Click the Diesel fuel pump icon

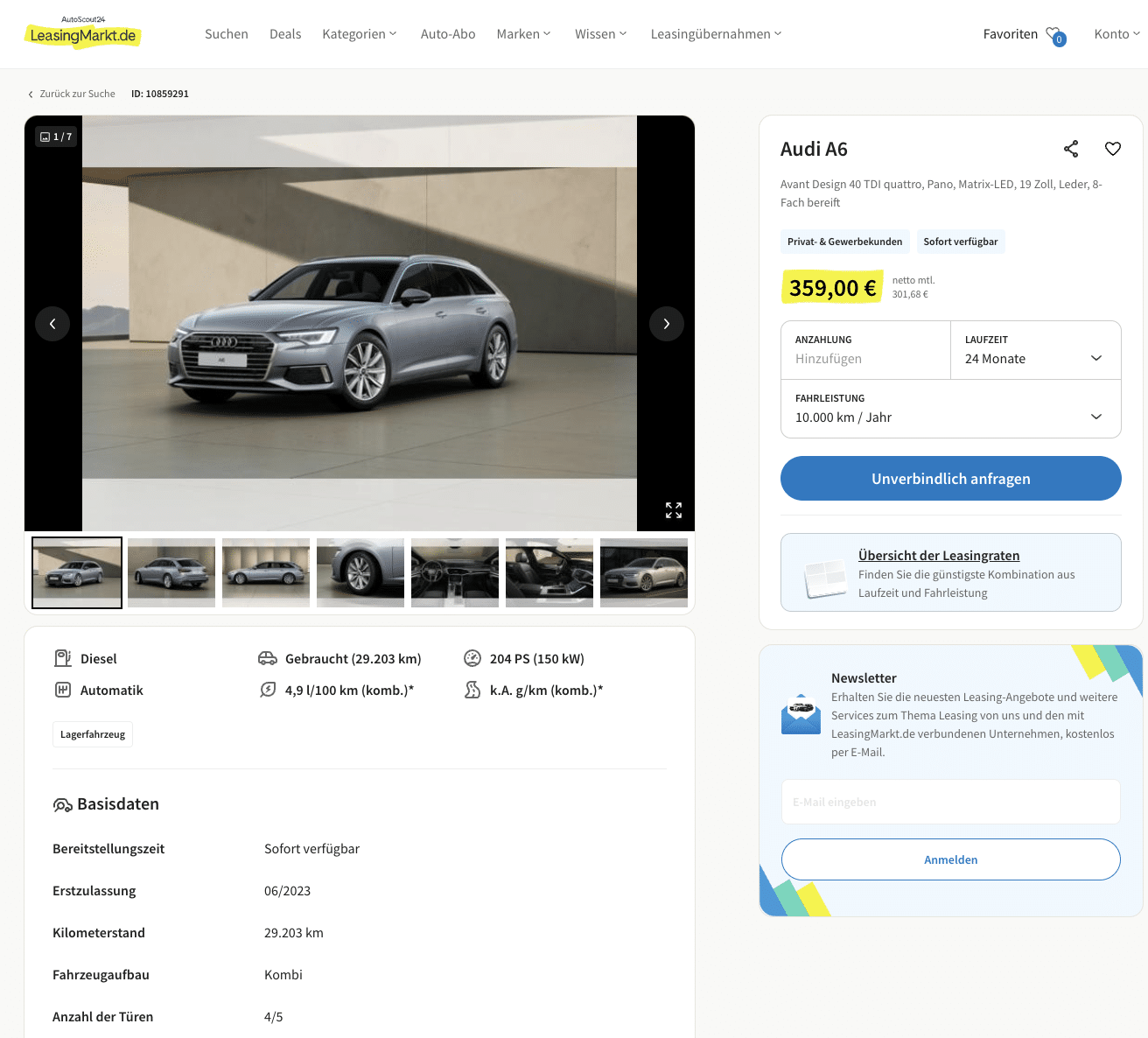(63, 658)
